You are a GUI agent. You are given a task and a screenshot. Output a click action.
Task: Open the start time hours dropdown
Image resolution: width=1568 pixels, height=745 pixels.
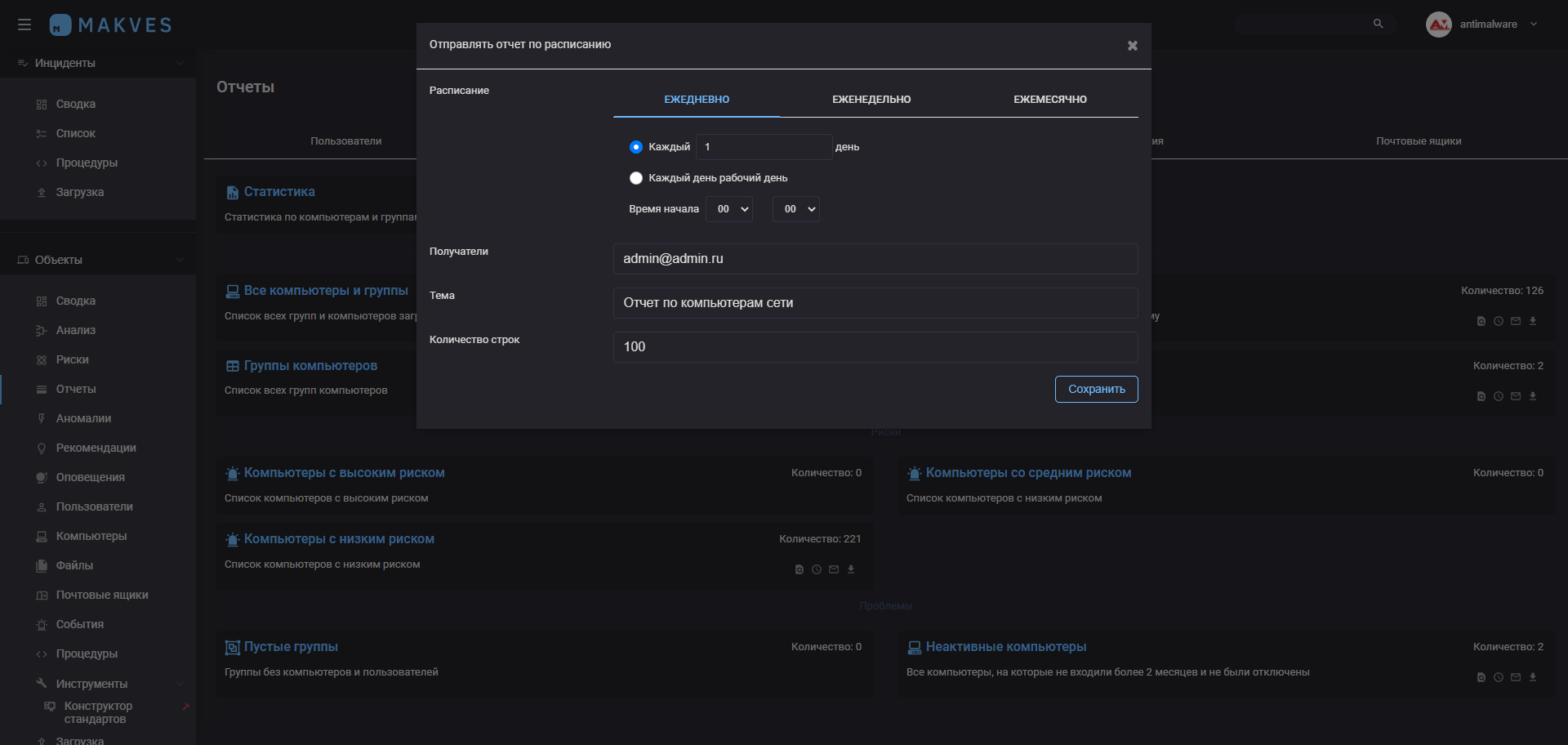728,209
